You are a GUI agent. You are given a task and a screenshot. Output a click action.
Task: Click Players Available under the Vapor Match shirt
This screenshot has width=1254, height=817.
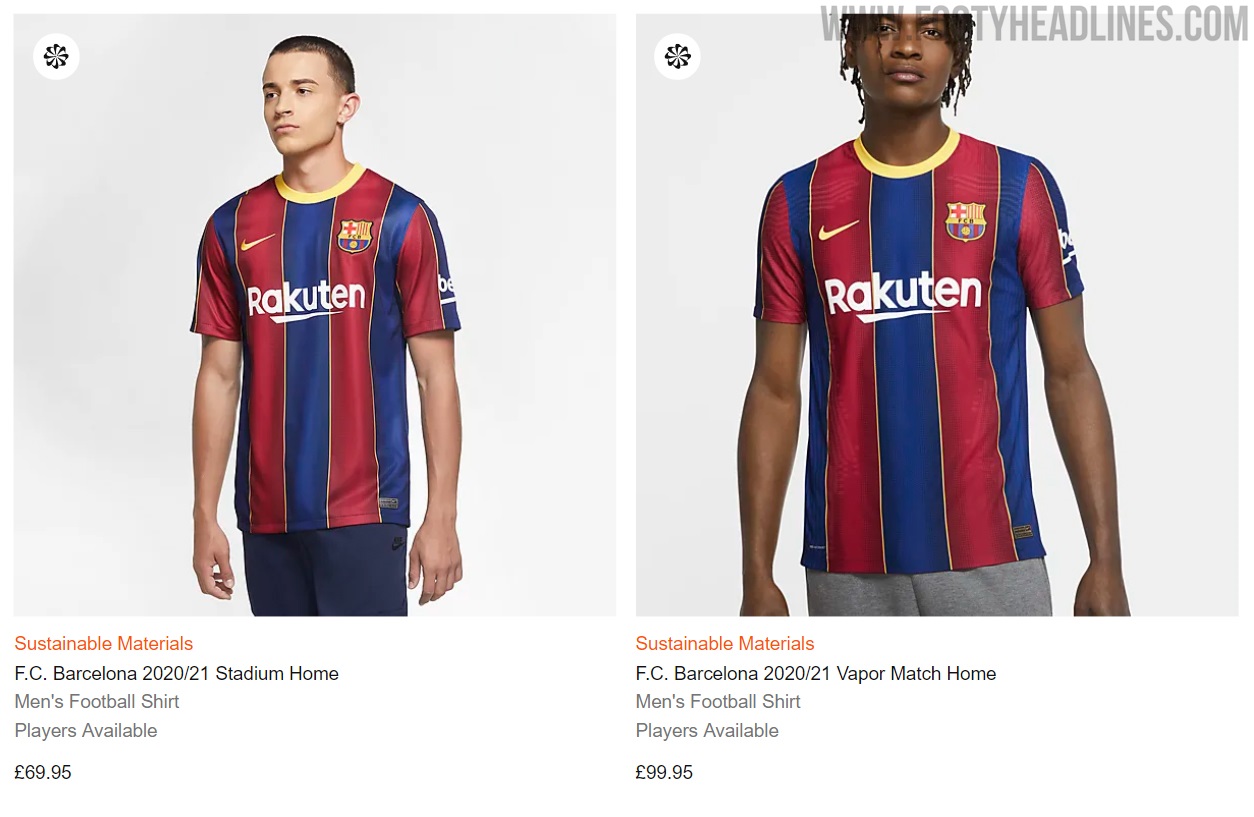(706, 730)
